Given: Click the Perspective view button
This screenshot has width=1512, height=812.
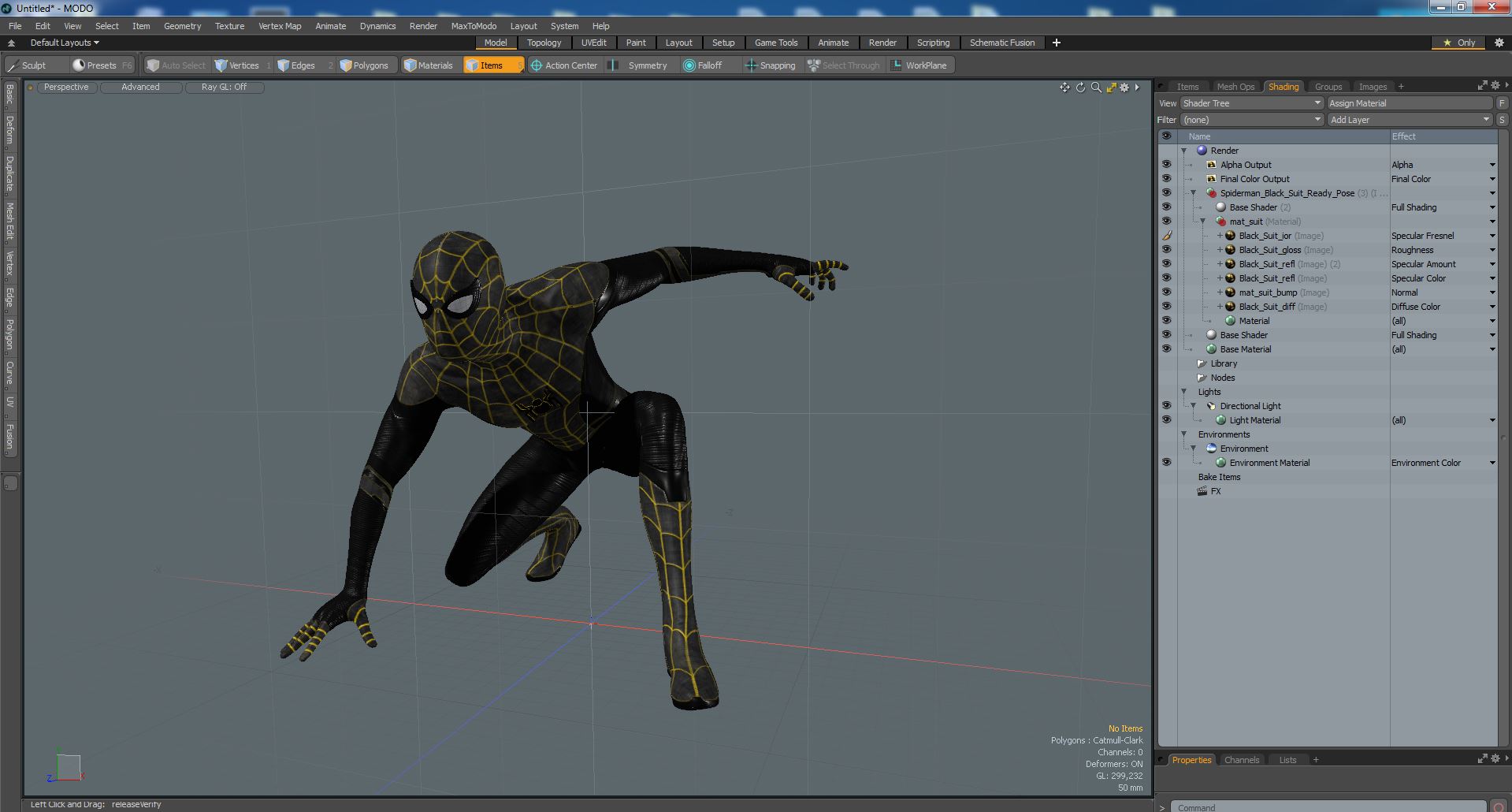Looking at the screenshot, I should point(66,87).
